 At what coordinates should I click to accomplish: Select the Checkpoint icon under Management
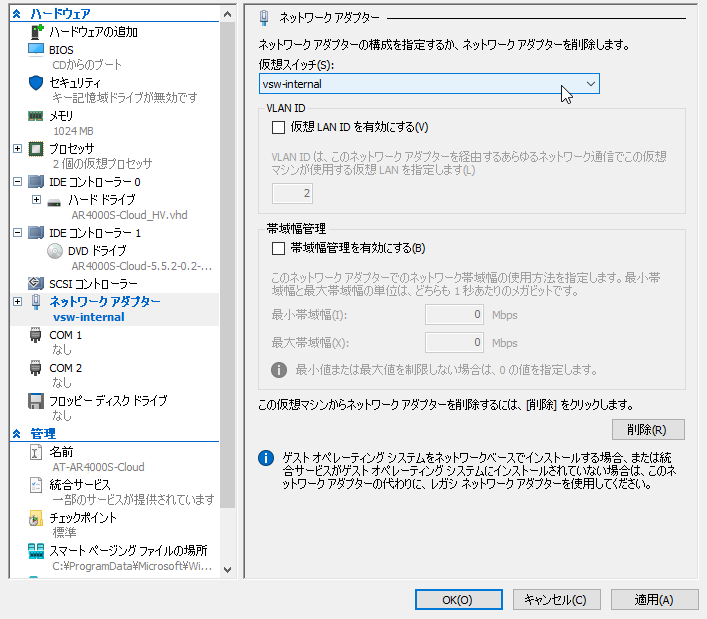pyautogui.click(x=35, y=518)
